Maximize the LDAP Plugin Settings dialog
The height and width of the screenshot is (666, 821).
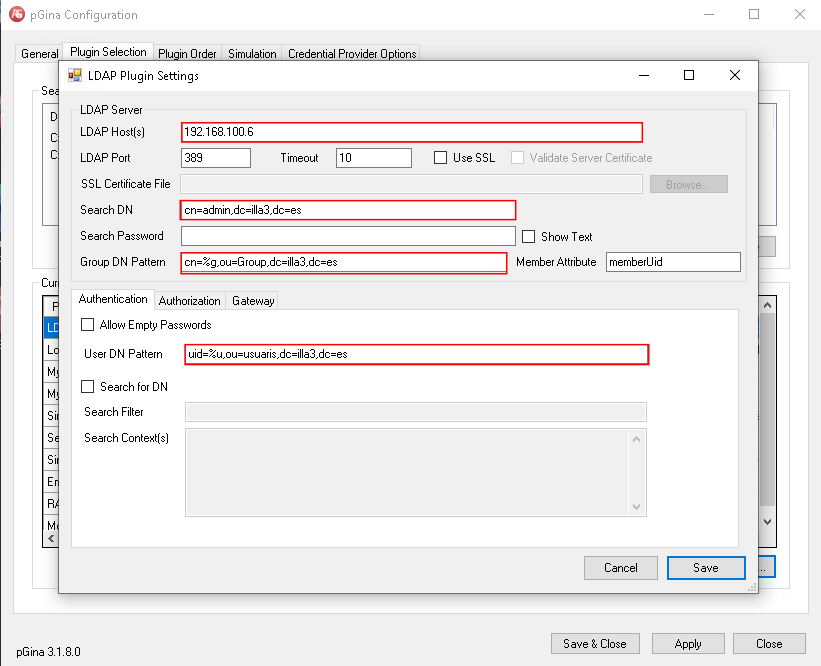pos(688,76)
